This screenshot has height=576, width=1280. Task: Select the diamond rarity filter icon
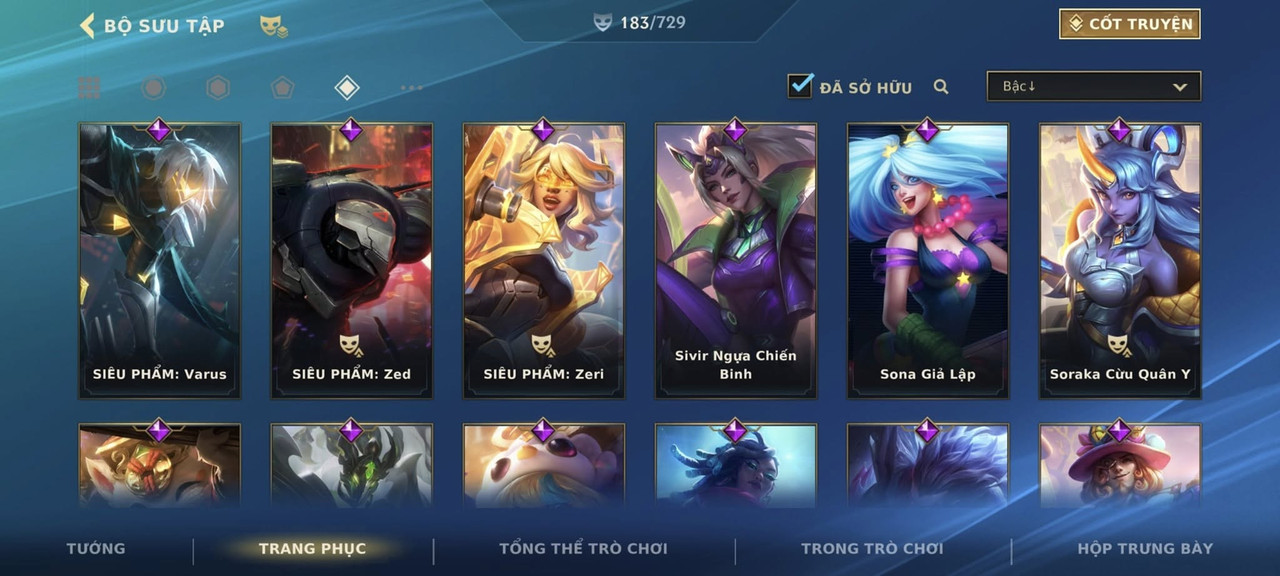click(346, 88)
